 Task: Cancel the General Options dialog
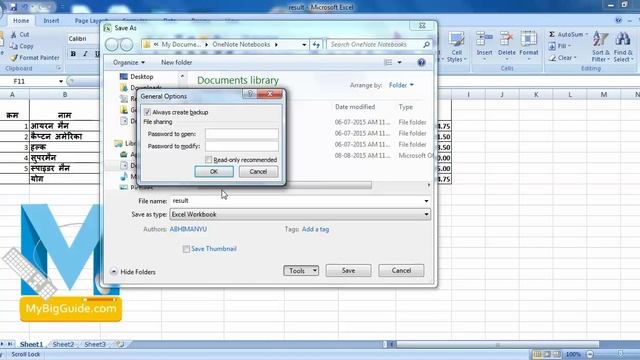click(x=258, y=171)
